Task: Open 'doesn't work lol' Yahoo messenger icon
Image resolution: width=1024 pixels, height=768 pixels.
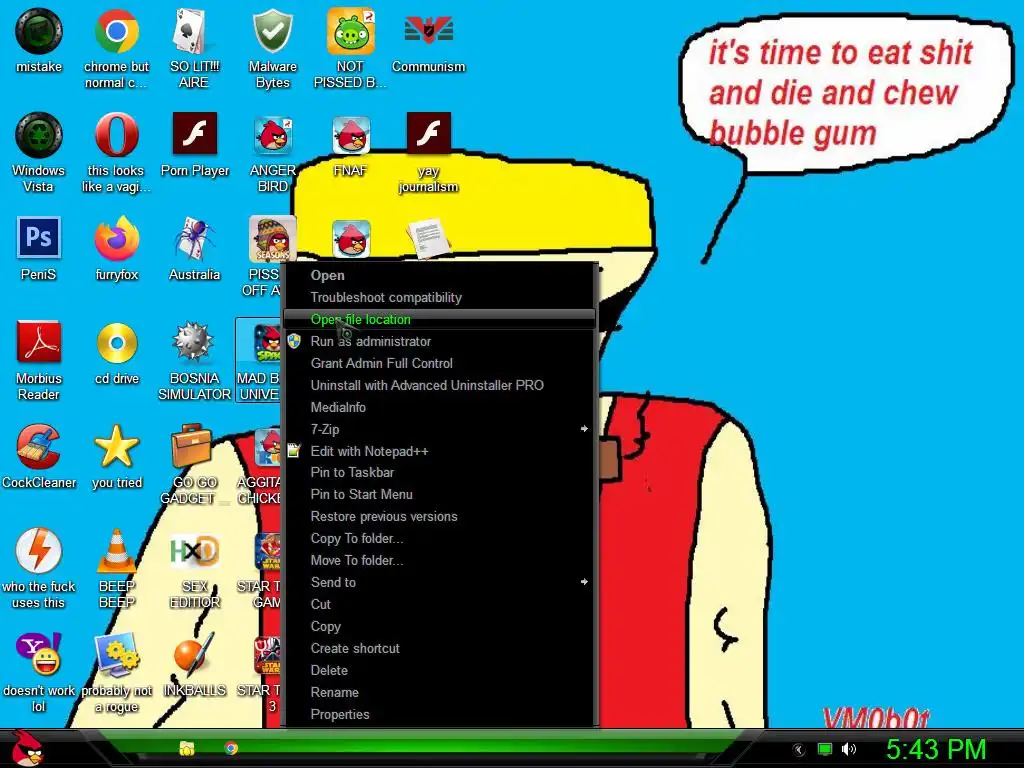Action: point(39,672)
